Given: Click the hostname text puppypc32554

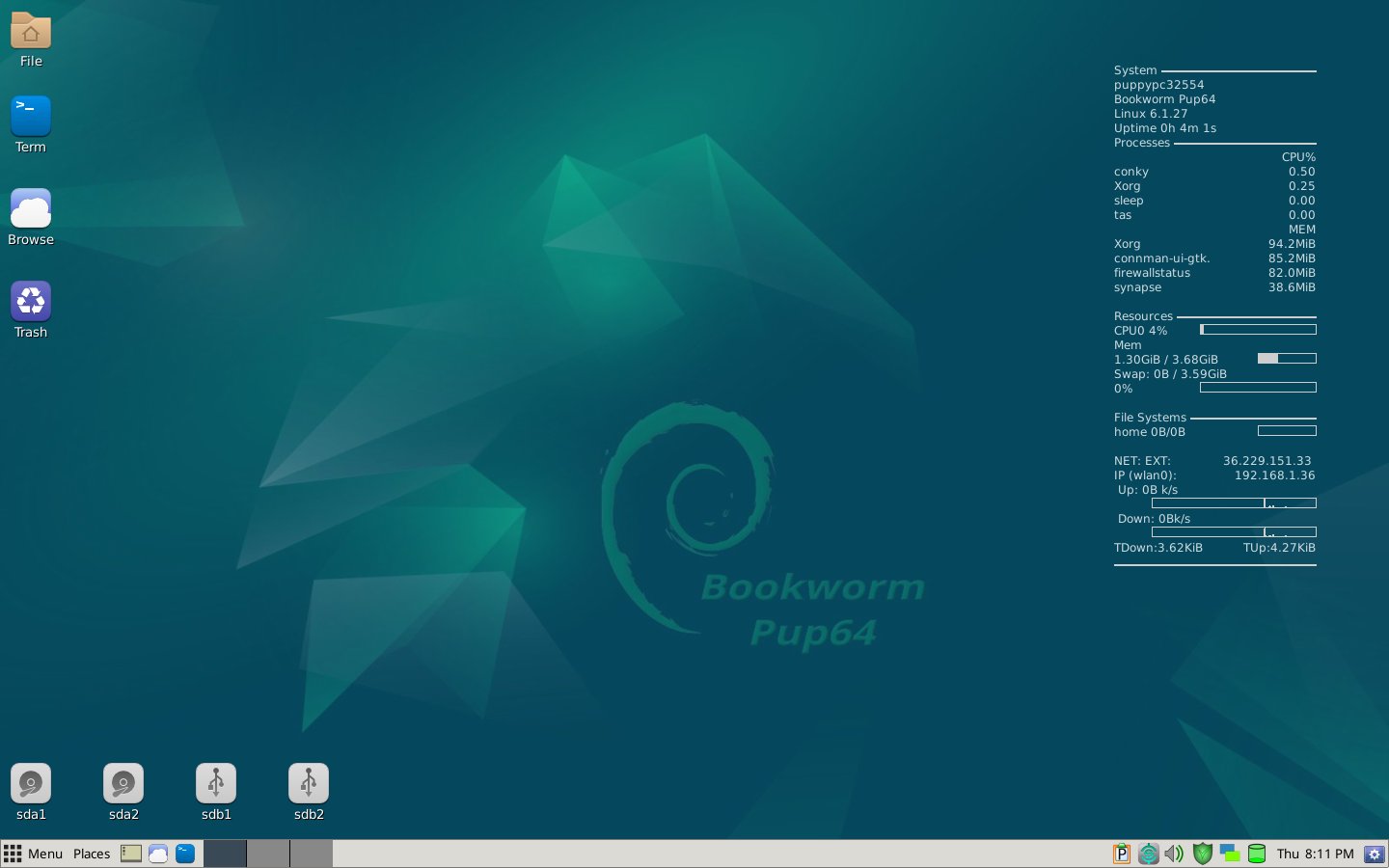Looking at the screenshot, I should (1158, 85).
